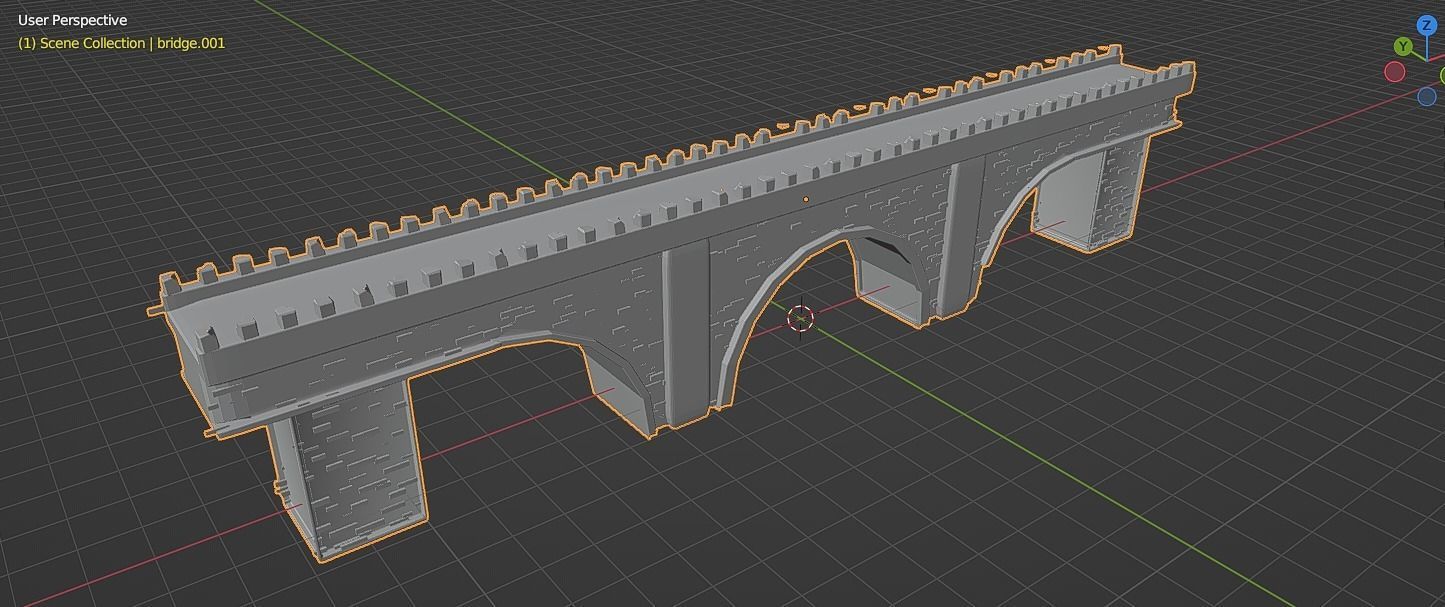Click the 'User Perspective' view label
Screen dimensions: 1445x607
pyautogui.click(x=72, y=20)
